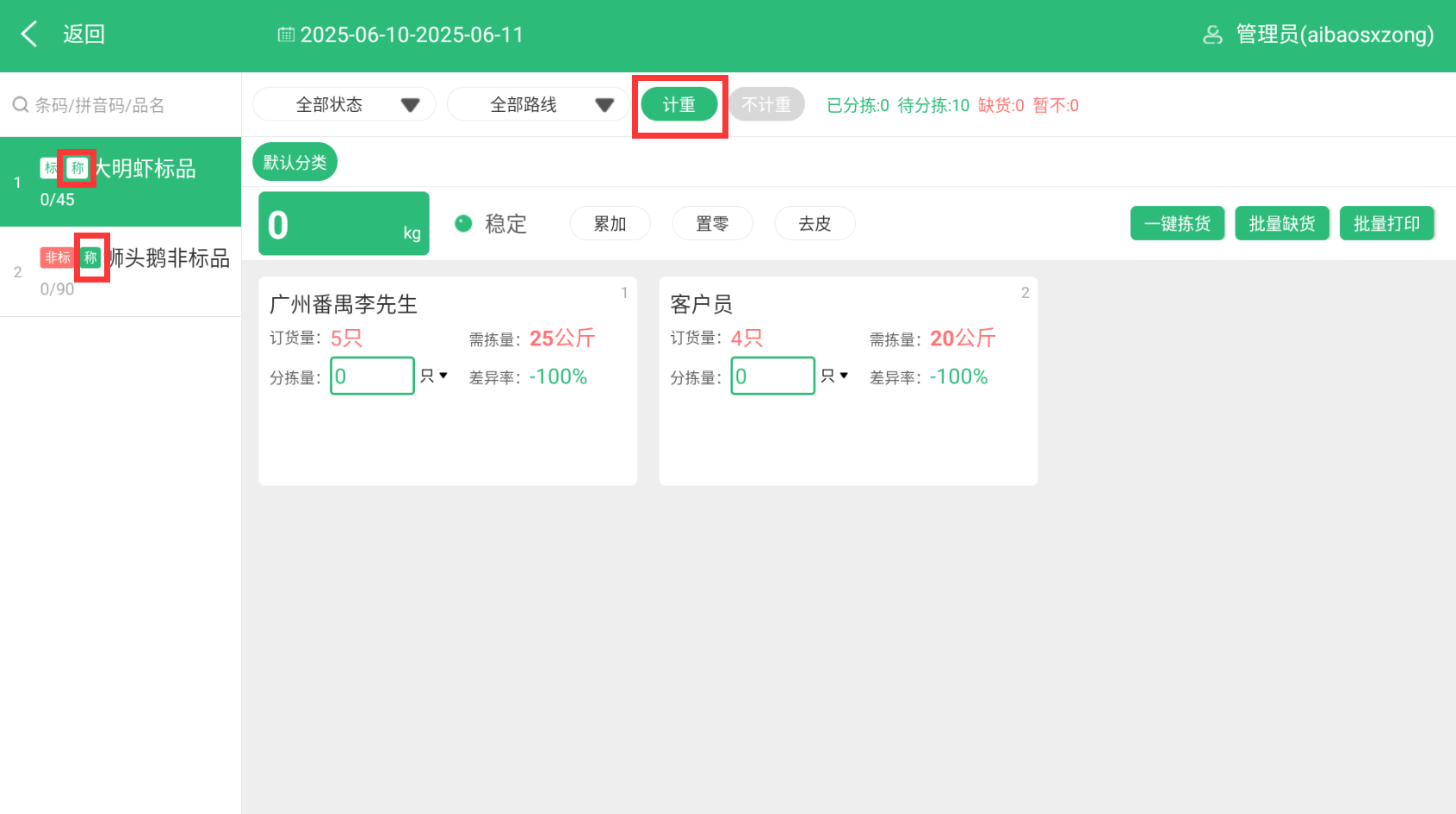Switch to 不计重 mode

point(766,105)
